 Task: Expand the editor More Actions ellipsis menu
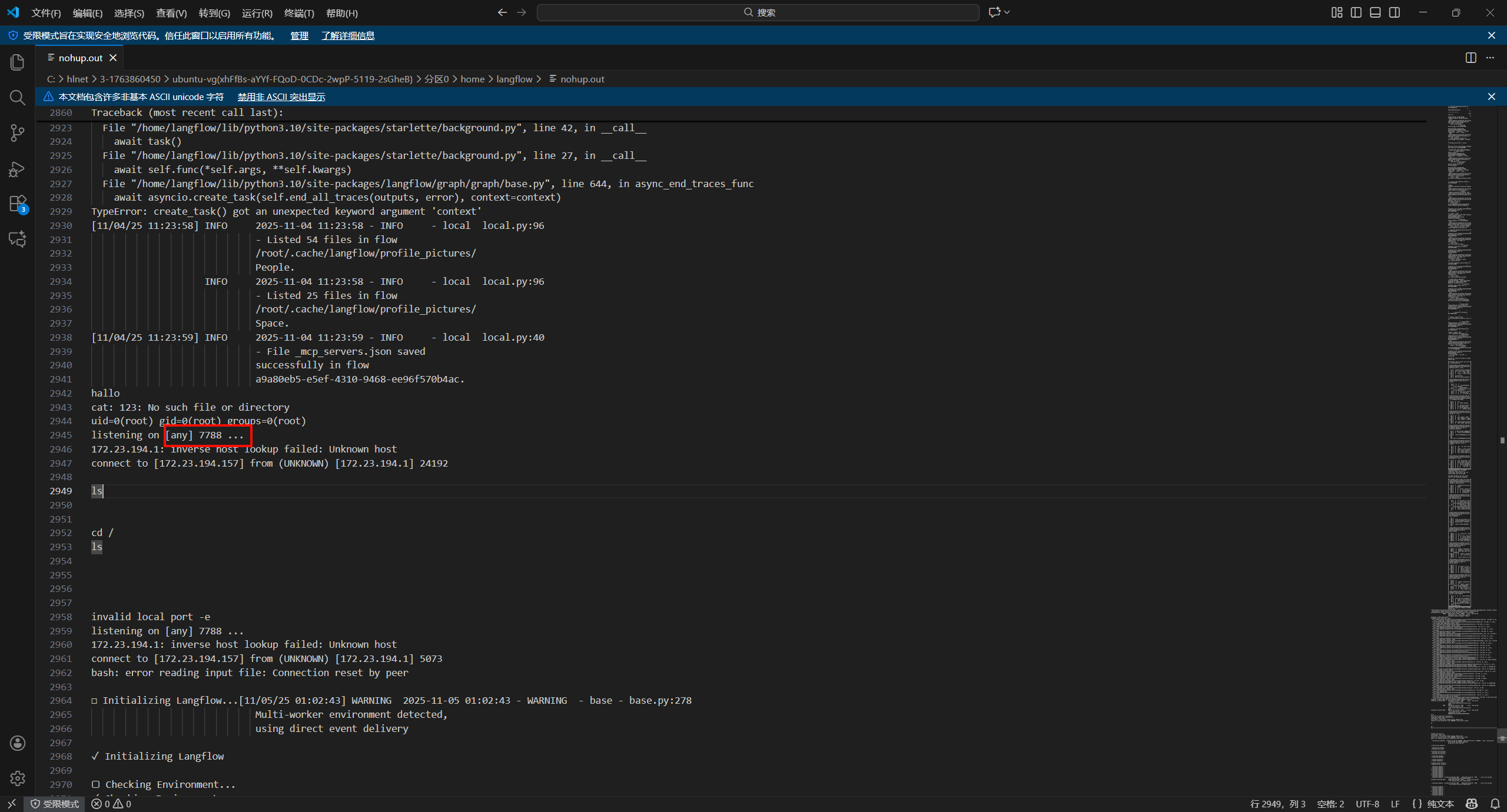(1490, 58)
